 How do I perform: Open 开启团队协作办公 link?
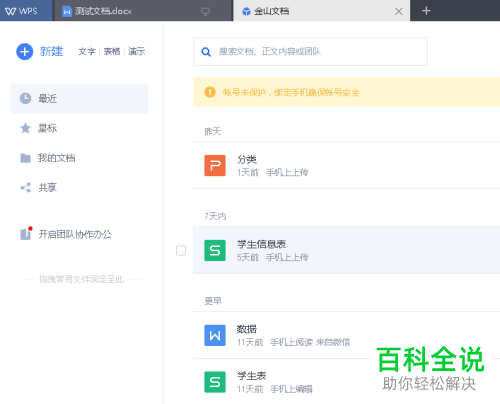pos(75,234)
